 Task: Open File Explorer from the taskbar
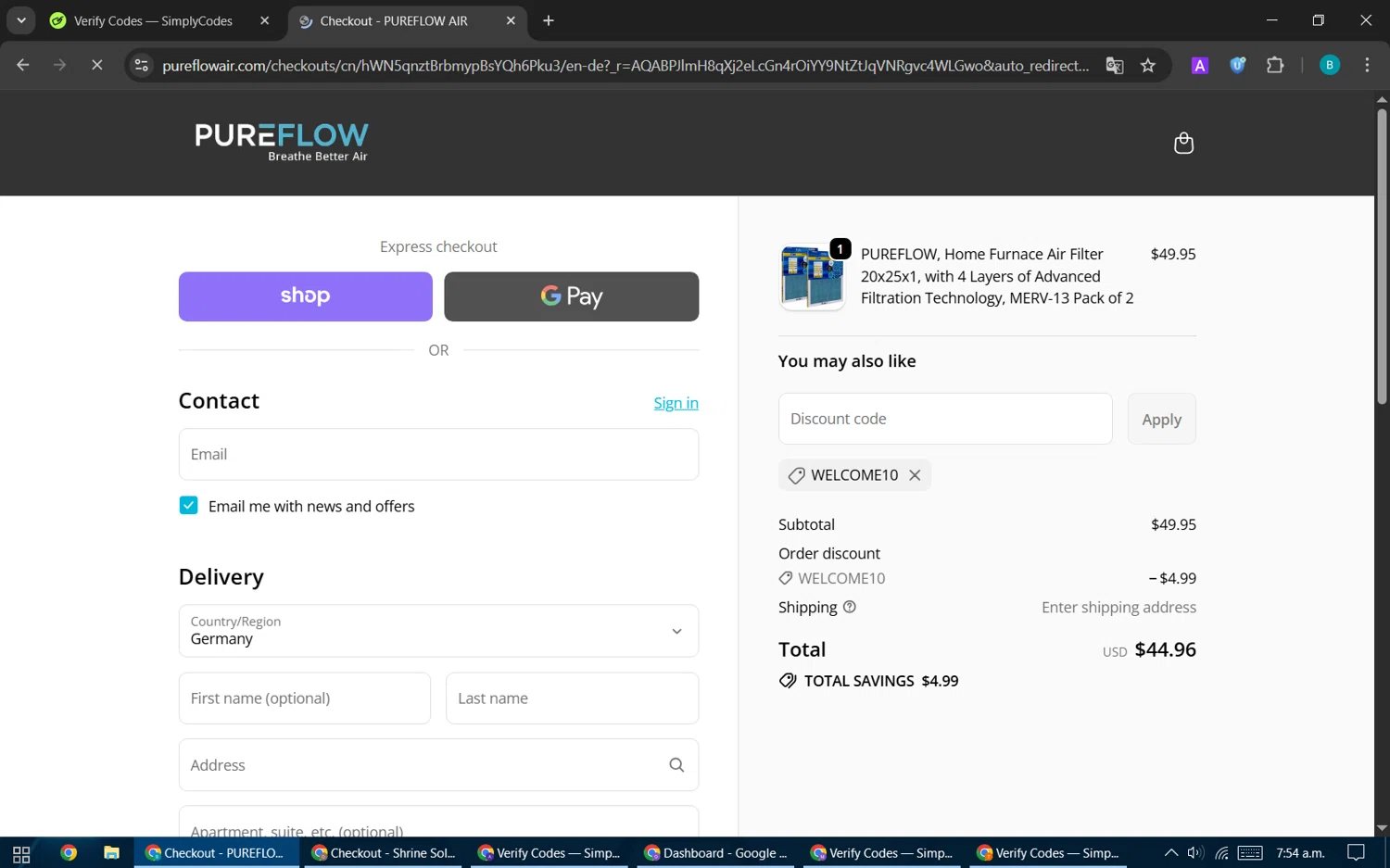[x=111, y=853]
